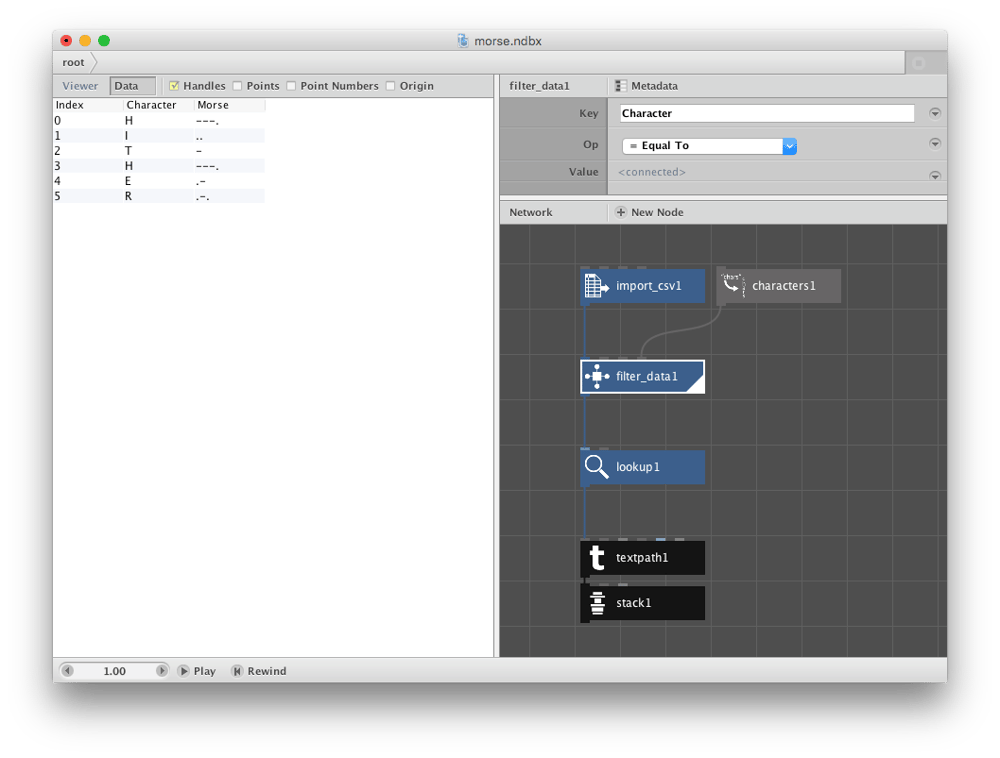Click the root breadcrumb
Viewport: 1000px width, 758px height.
pyautogui.click(x=73, y=62)
